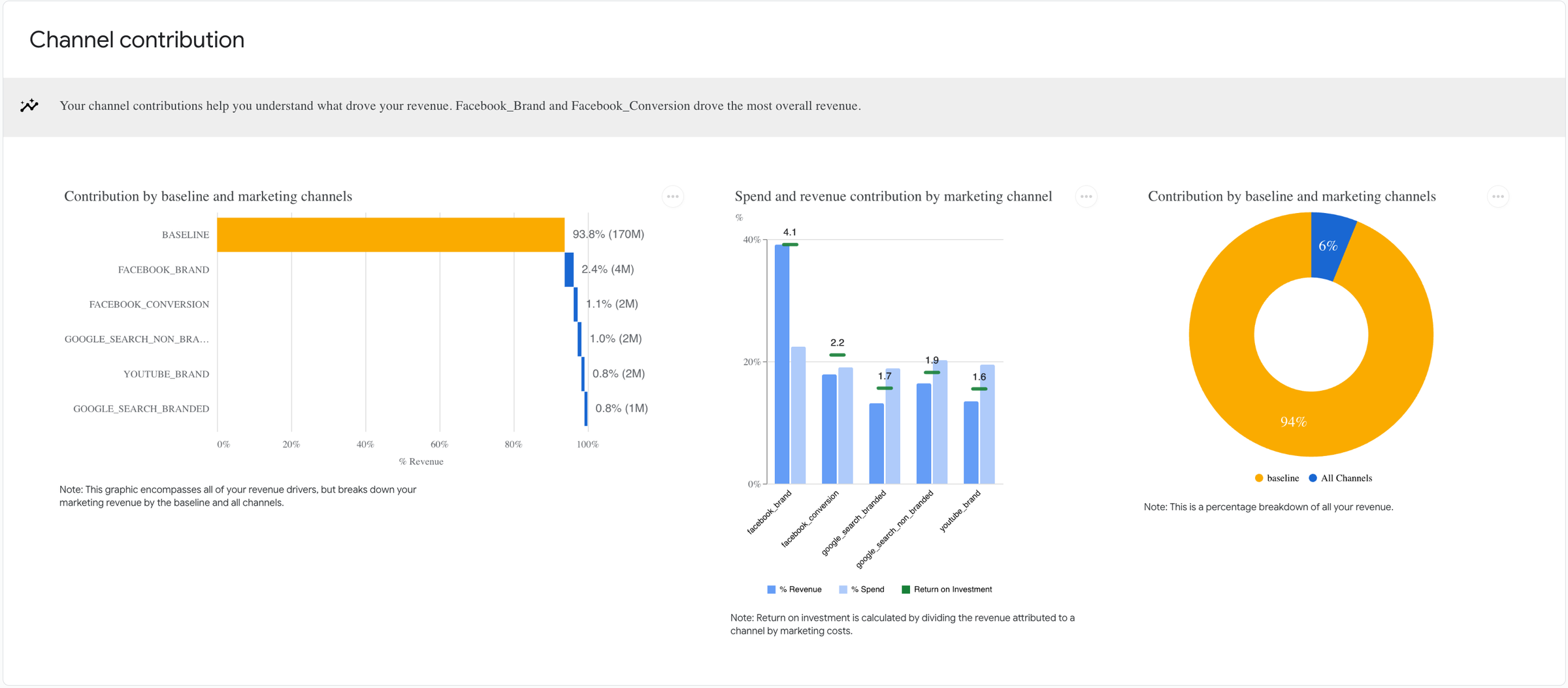Click the 6% All Channels donut slice
This screenshot has width=1568, height=688.
click(x=1328, y=245)
